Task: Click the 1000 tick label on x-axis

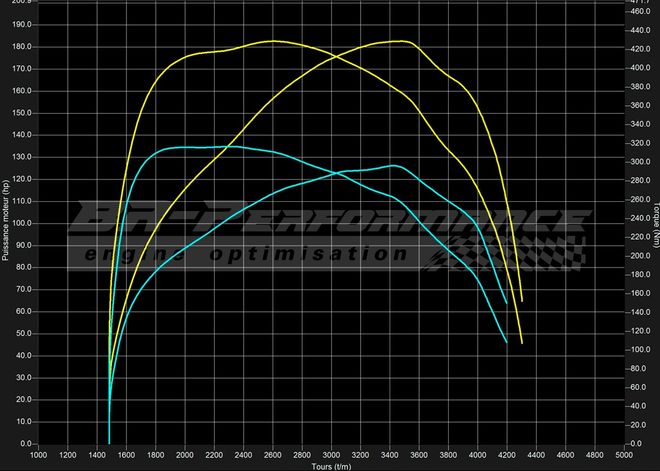Action: coord(39,455)
